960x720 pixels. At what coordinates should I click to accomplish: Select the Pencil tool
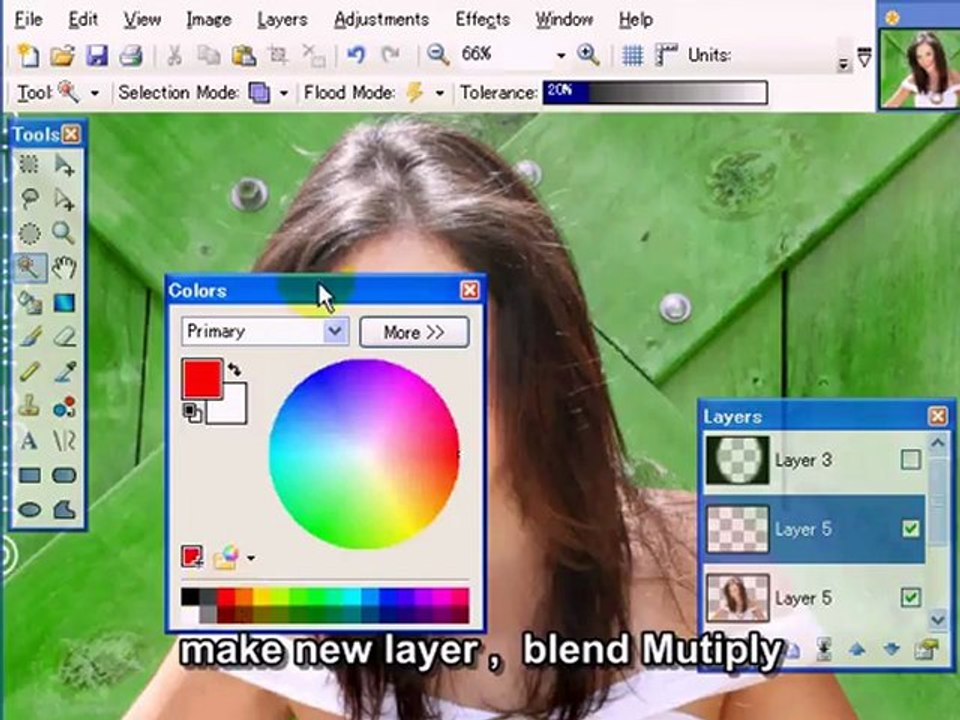[x=29, y=371]
